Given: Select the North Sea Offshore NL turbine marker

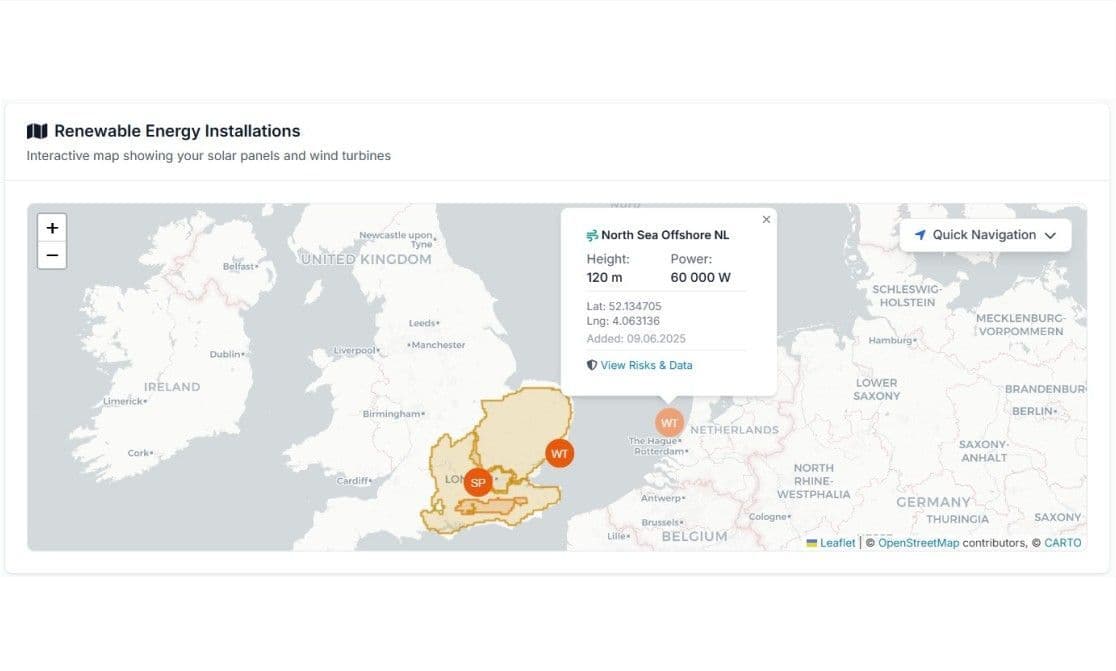Looking at the screenshot, I should 669,422.
